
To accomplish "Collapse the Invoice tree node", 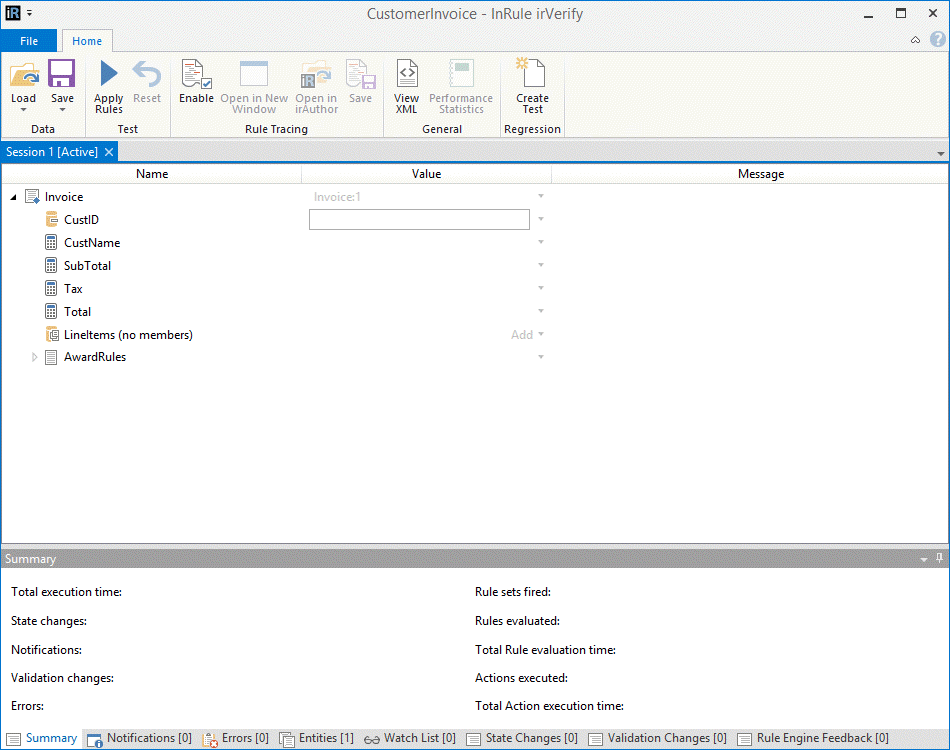I will click(x=13, y=198).
